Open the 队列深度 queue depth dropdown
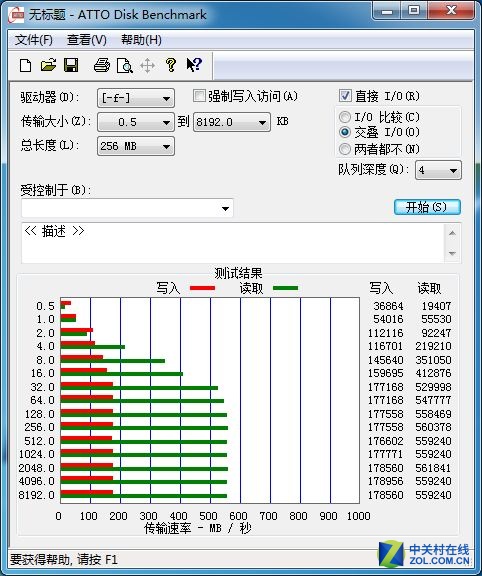This screenshot has height=576, width=482. [438, 170]
